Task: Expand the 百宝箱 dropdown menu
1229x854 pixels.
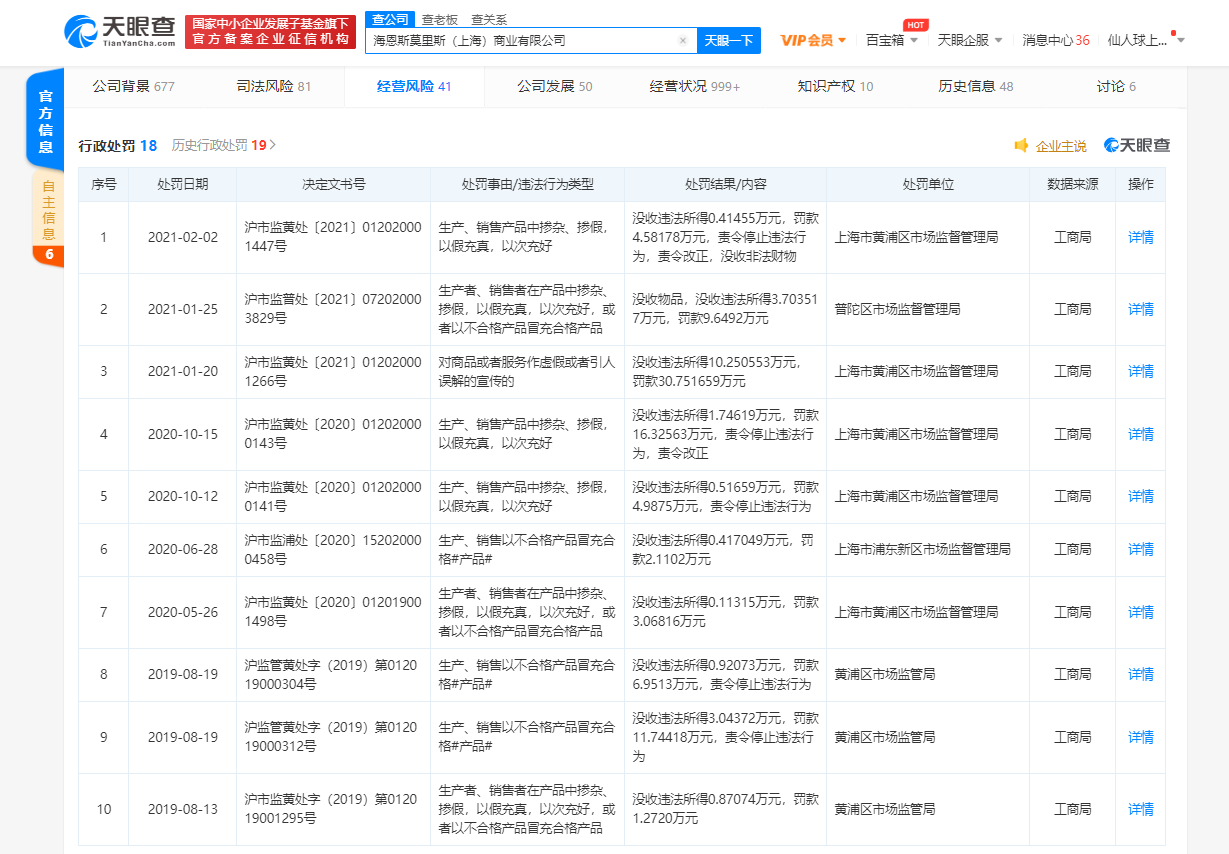Action: 891,40
